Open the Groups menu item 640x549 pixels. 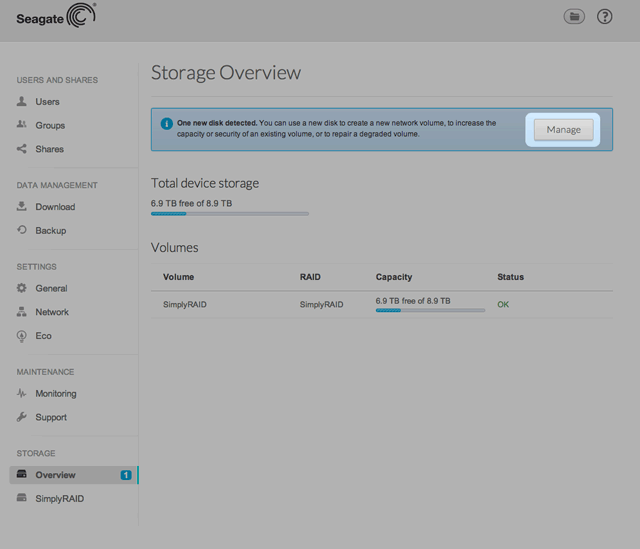(50, 126)
